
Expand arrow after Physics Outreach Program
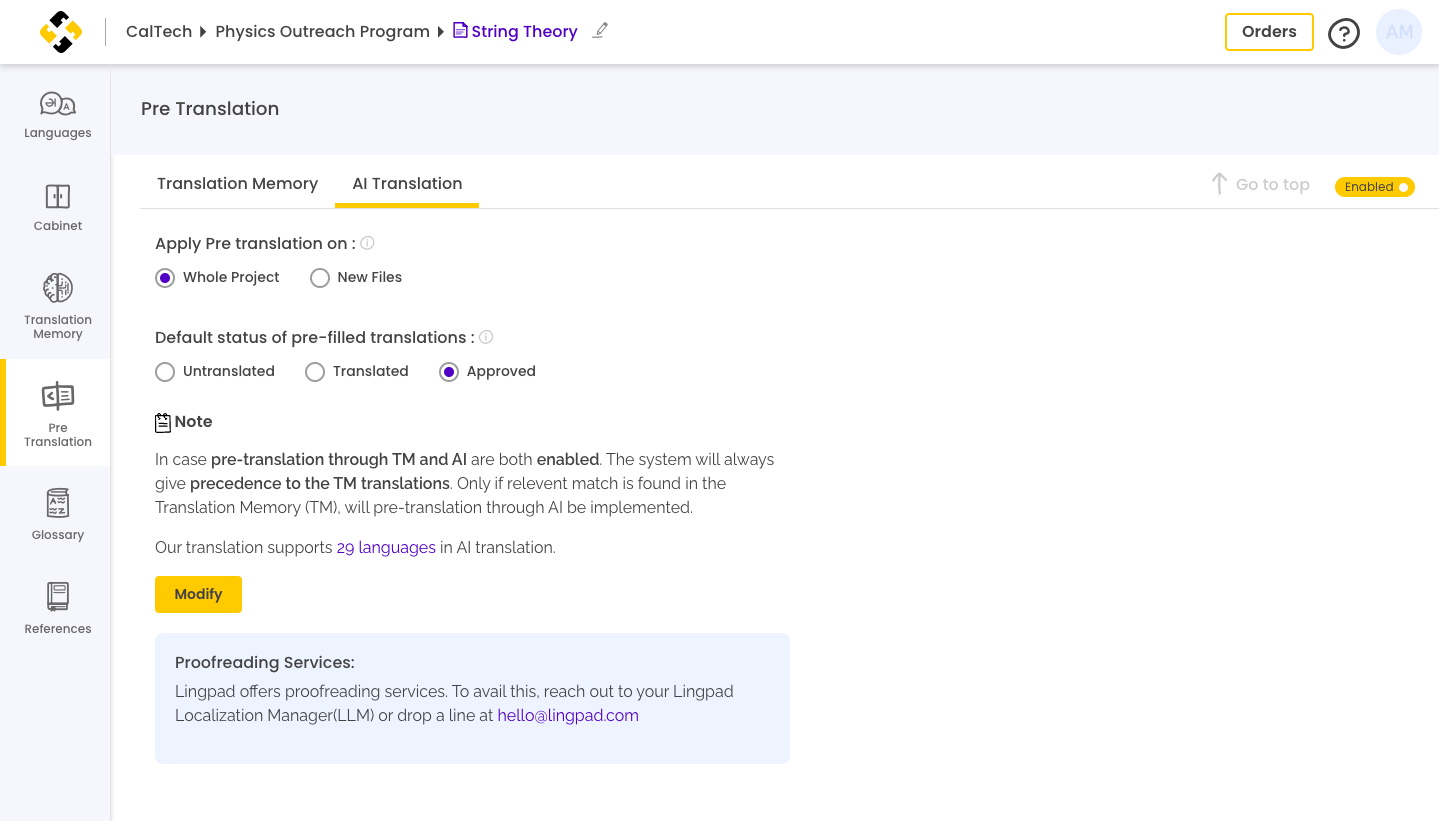[x=441, y=32]
